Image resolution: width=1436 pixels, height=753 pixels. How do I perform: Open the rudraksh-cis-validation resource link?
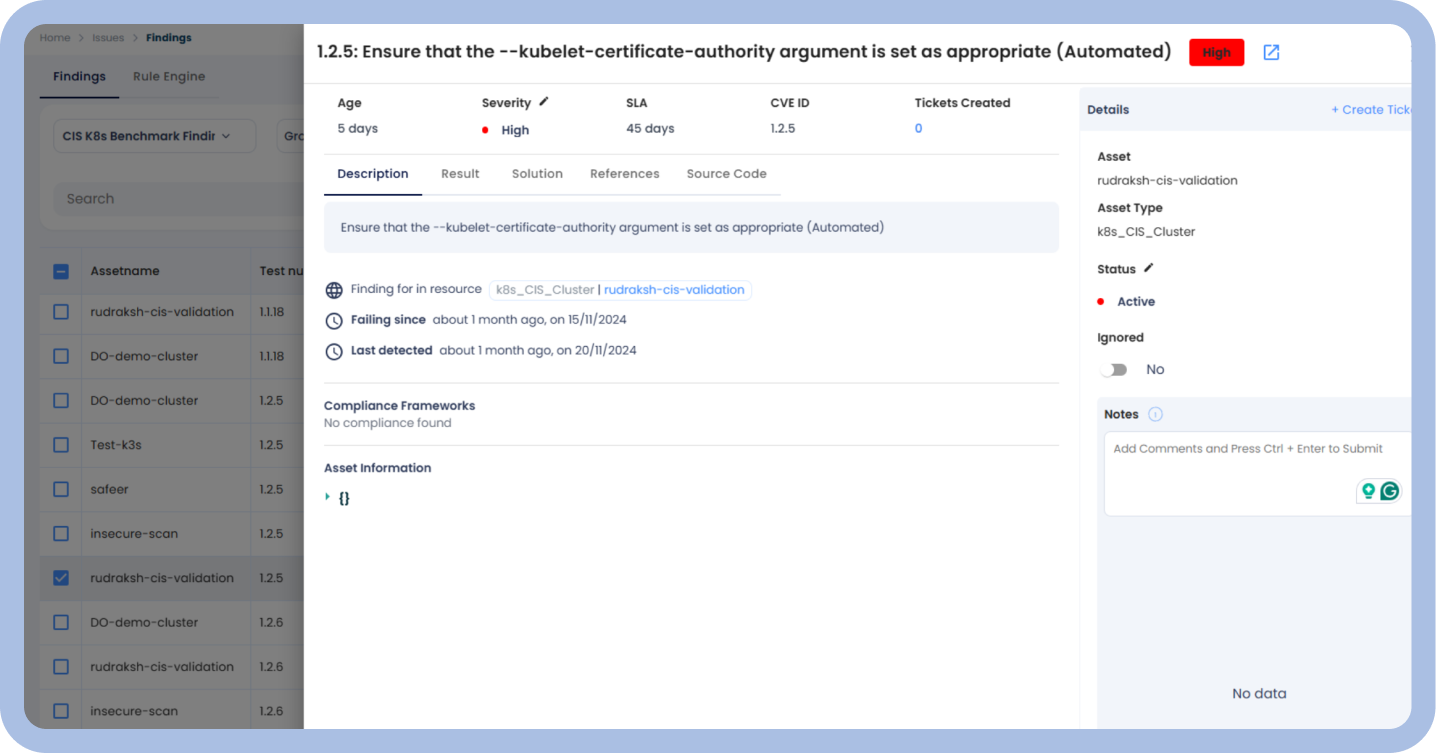[674, 290]
